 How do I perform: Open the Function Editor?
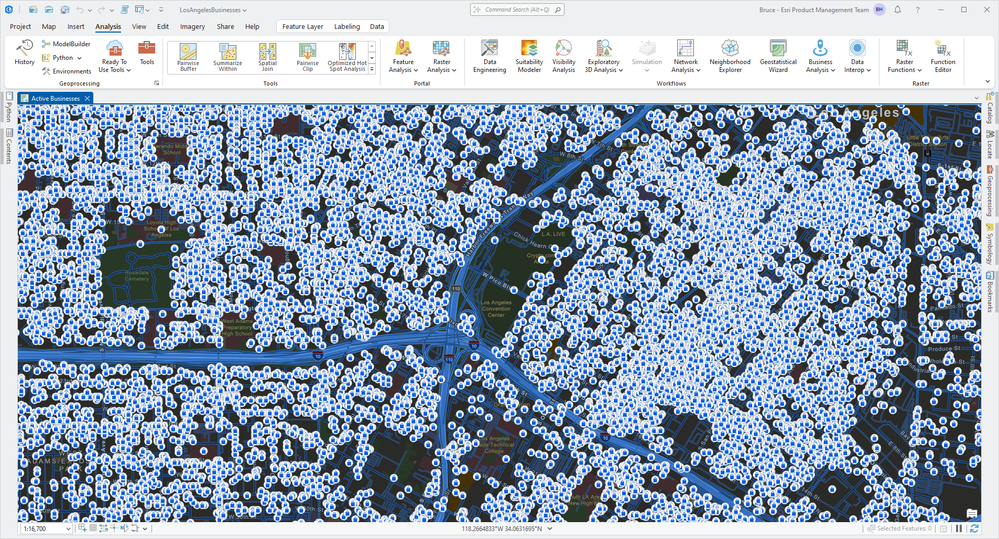tap(942, 56)
